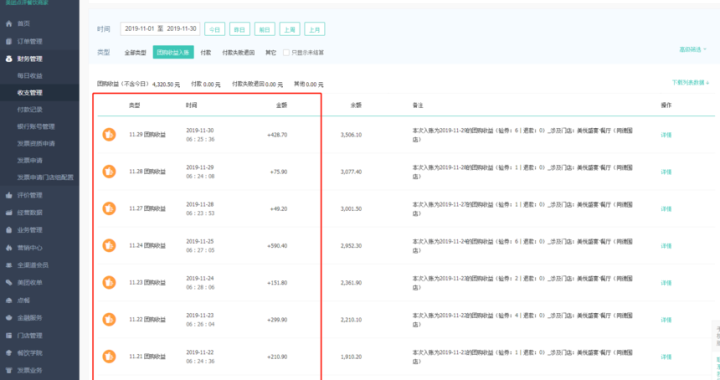720x380 pixels.
Task: Click the 下载列表数据 download link
Action: (x=691, y=83)
